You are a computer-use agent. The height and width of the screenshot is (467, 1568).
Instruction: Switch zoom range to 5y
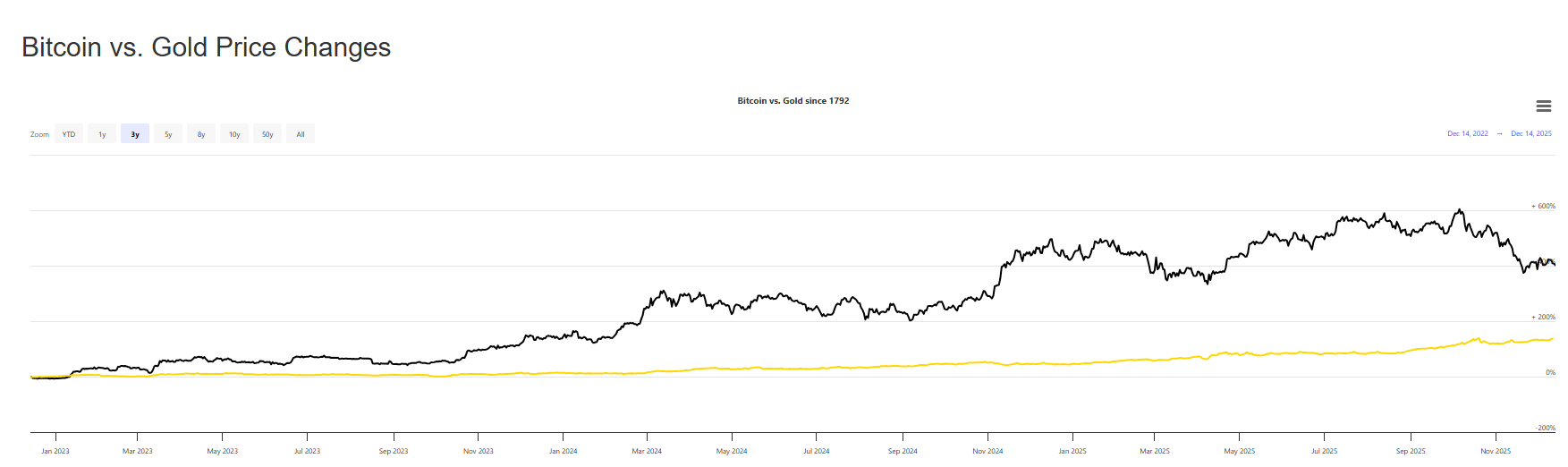[x=168, y=134]
